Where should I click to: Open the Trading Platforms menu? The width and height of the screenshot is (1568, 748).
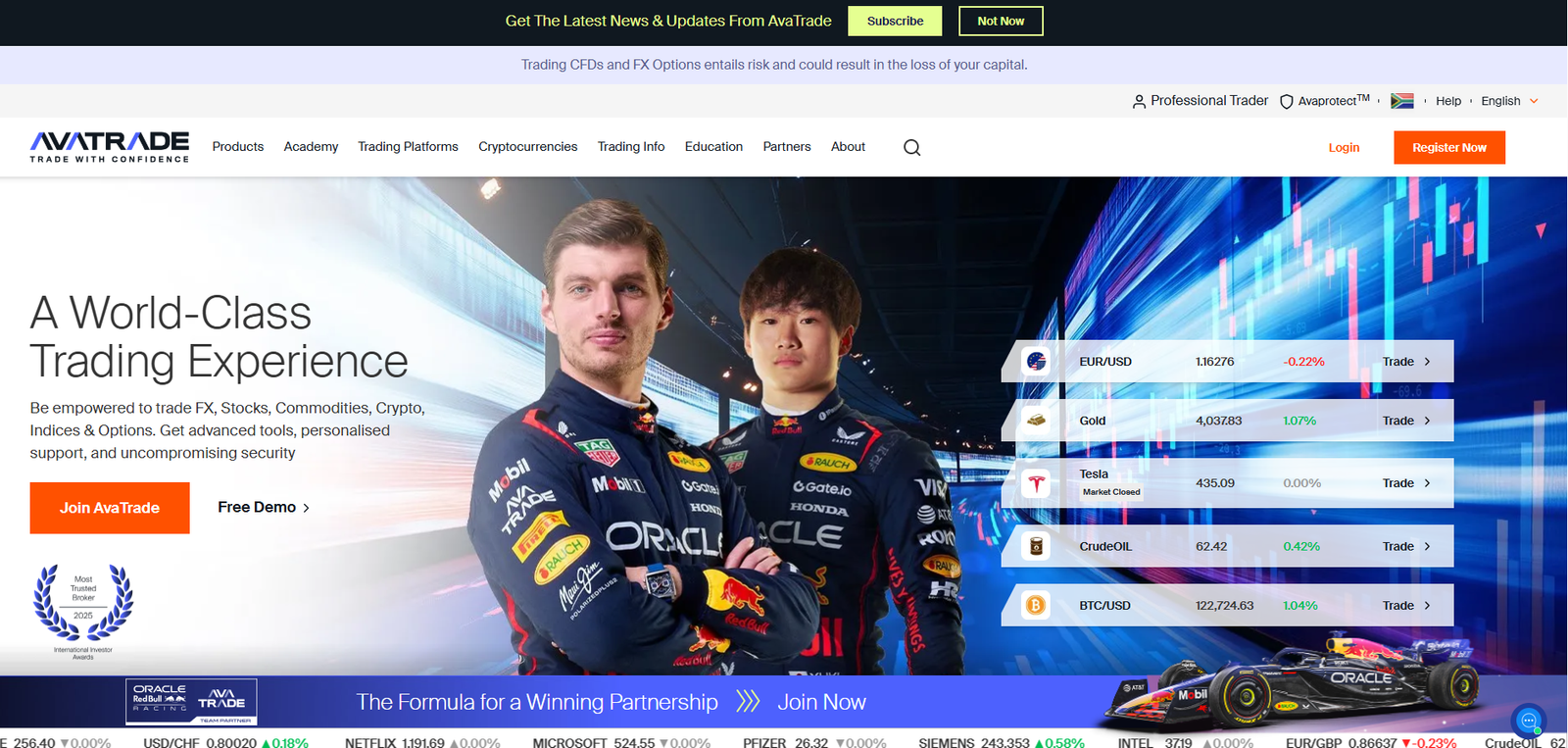point(408,147)
